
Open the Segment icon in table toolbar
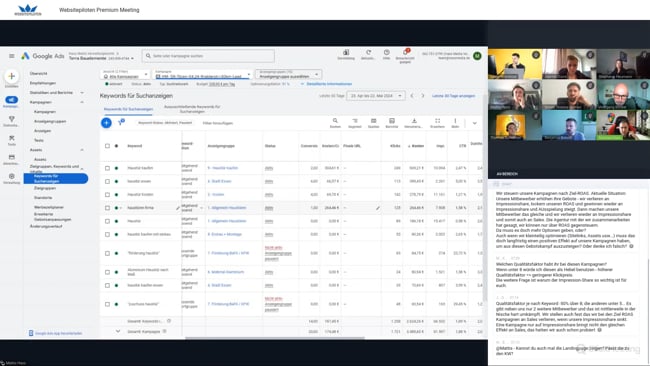click(x=355, y=121)
